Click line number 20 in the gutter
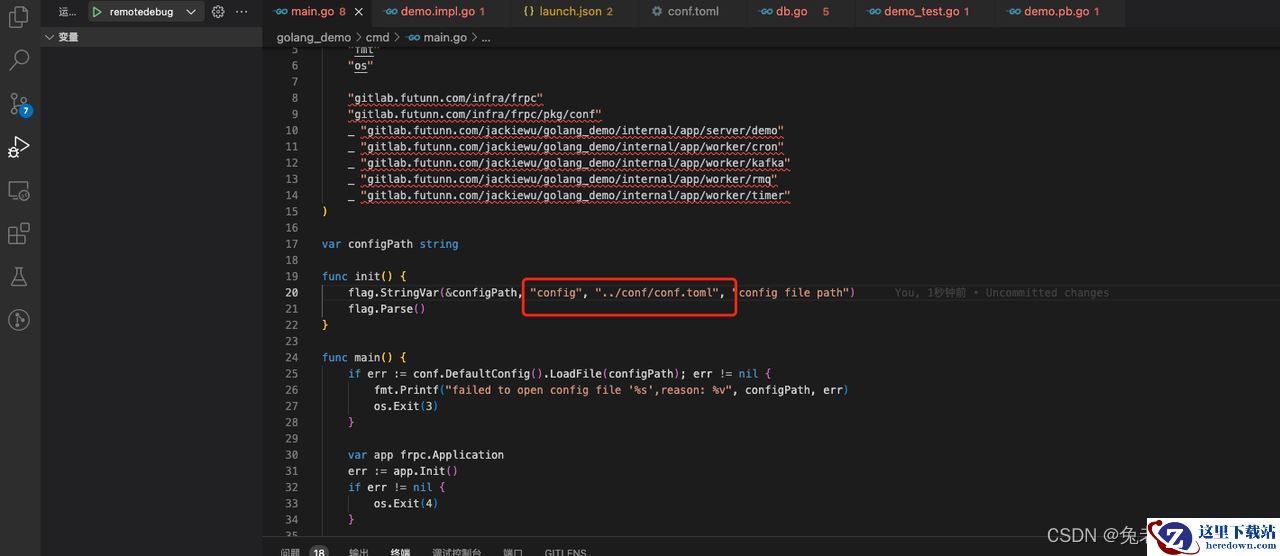This screenshot has width=1280, height=556. pos(291,293)
